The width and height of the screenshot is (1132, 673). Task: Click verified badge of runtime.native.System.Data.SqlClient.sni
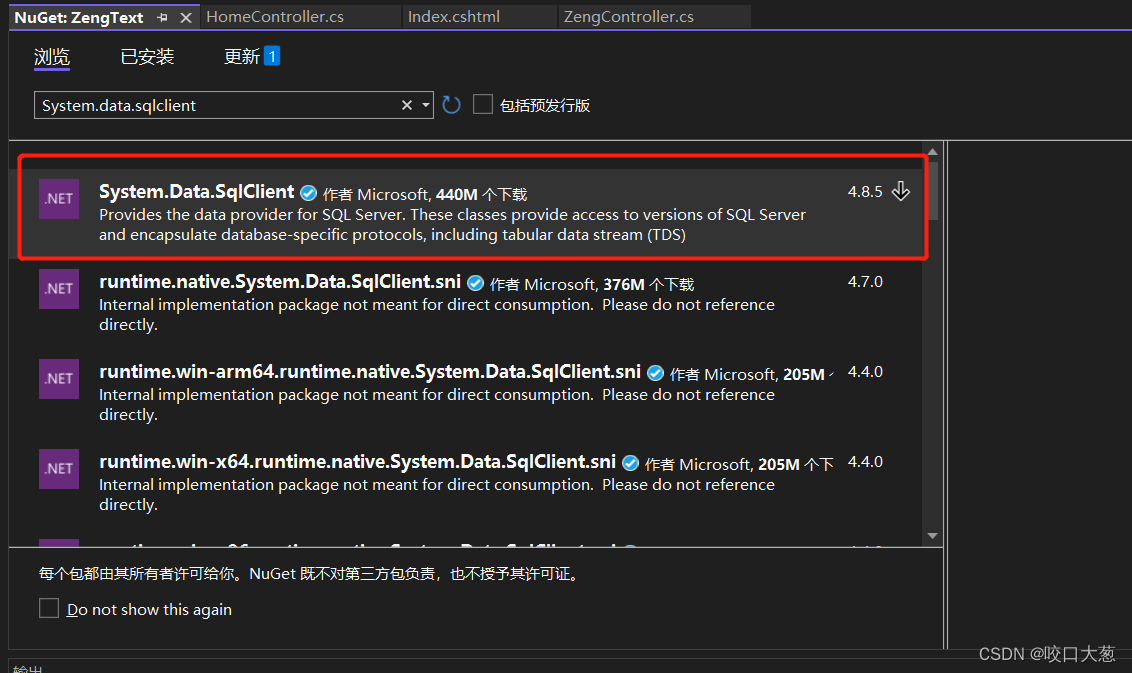[475, 283]
